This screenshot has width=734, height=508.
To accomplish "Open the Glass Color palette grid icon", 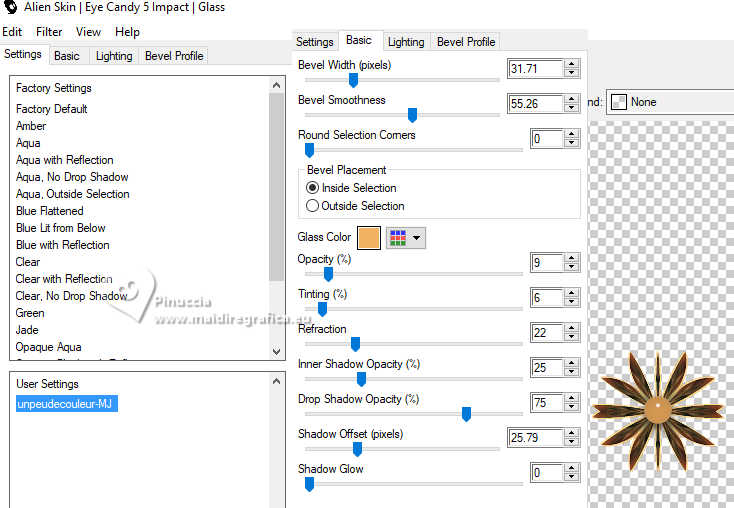I will pos(397,238).
